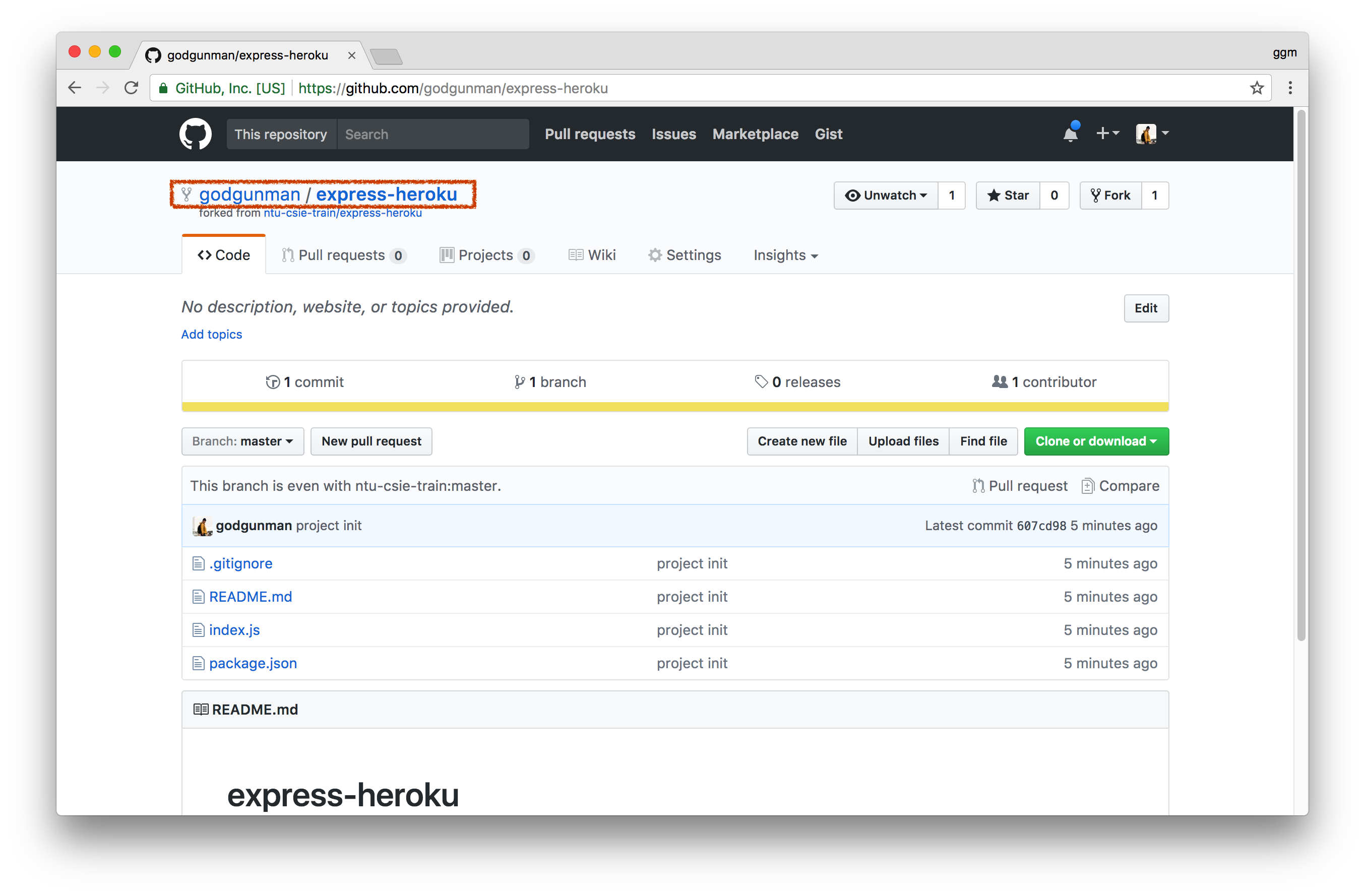
Task: Open the Settings tab
Action: tap(684, 255)
